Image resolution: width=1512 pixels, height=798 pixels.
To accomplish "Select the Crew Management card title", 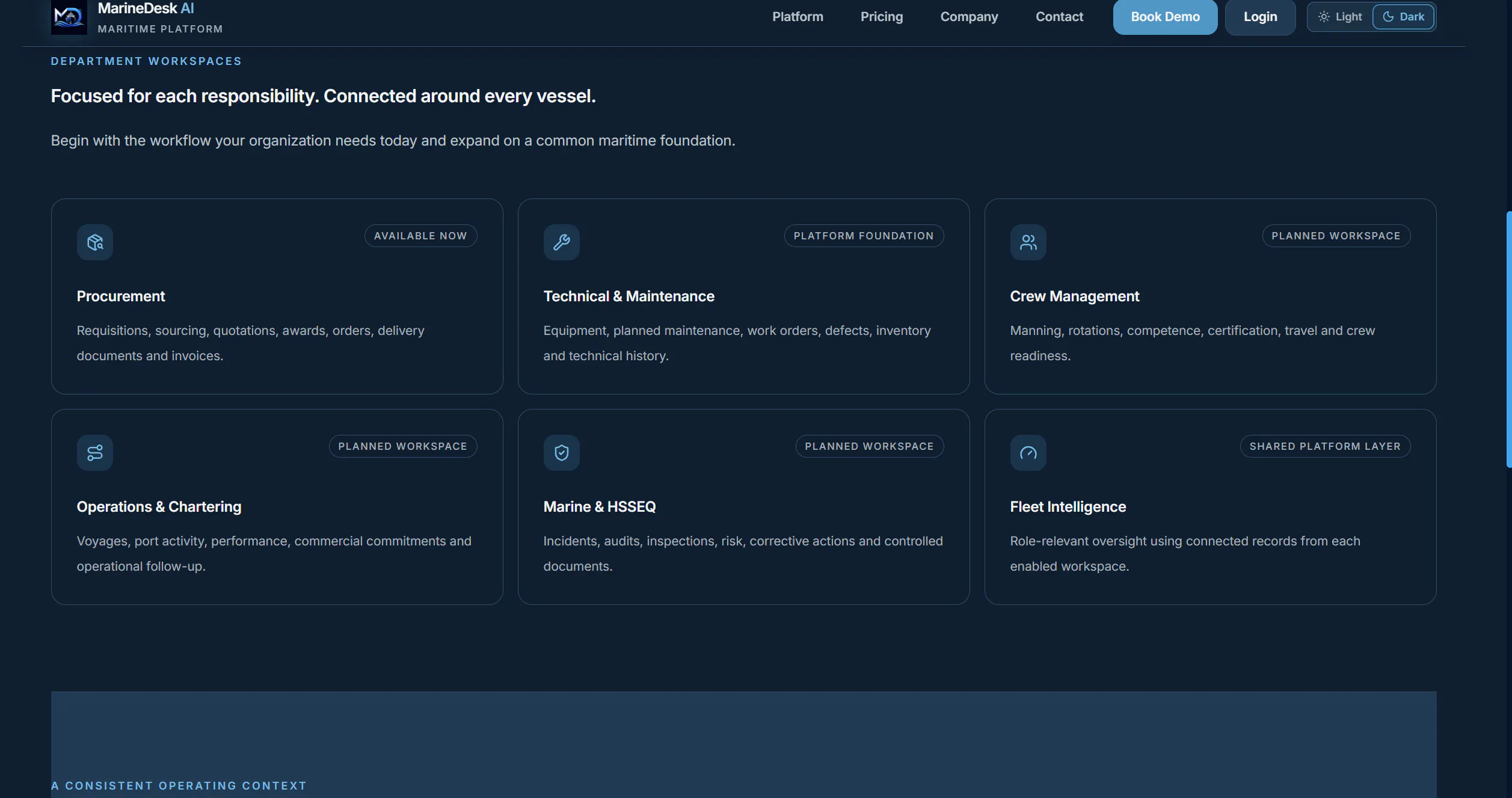I will (1074, 296).
